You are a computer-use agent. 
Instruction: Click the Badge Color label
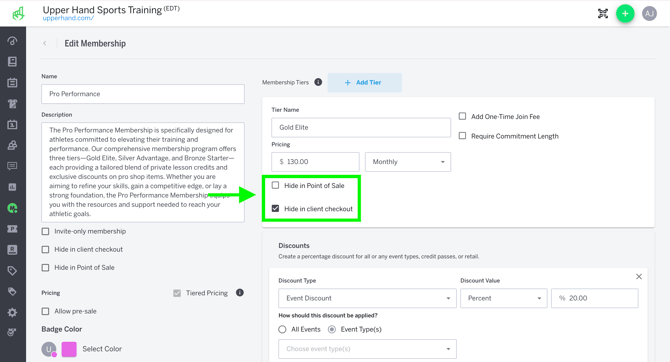(x=62, y=329)
